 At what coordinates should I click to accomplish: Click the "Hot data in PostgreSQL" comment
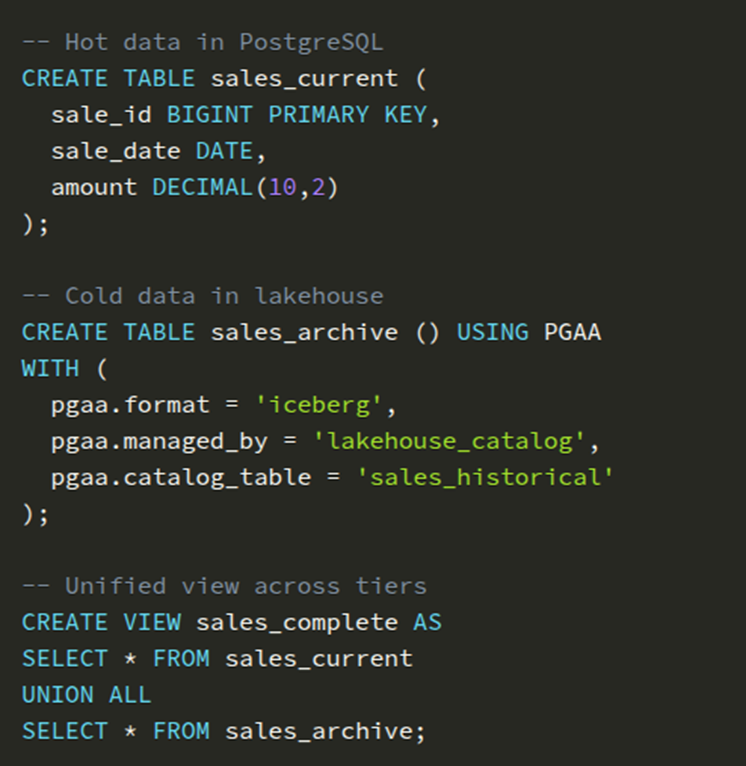202,42
